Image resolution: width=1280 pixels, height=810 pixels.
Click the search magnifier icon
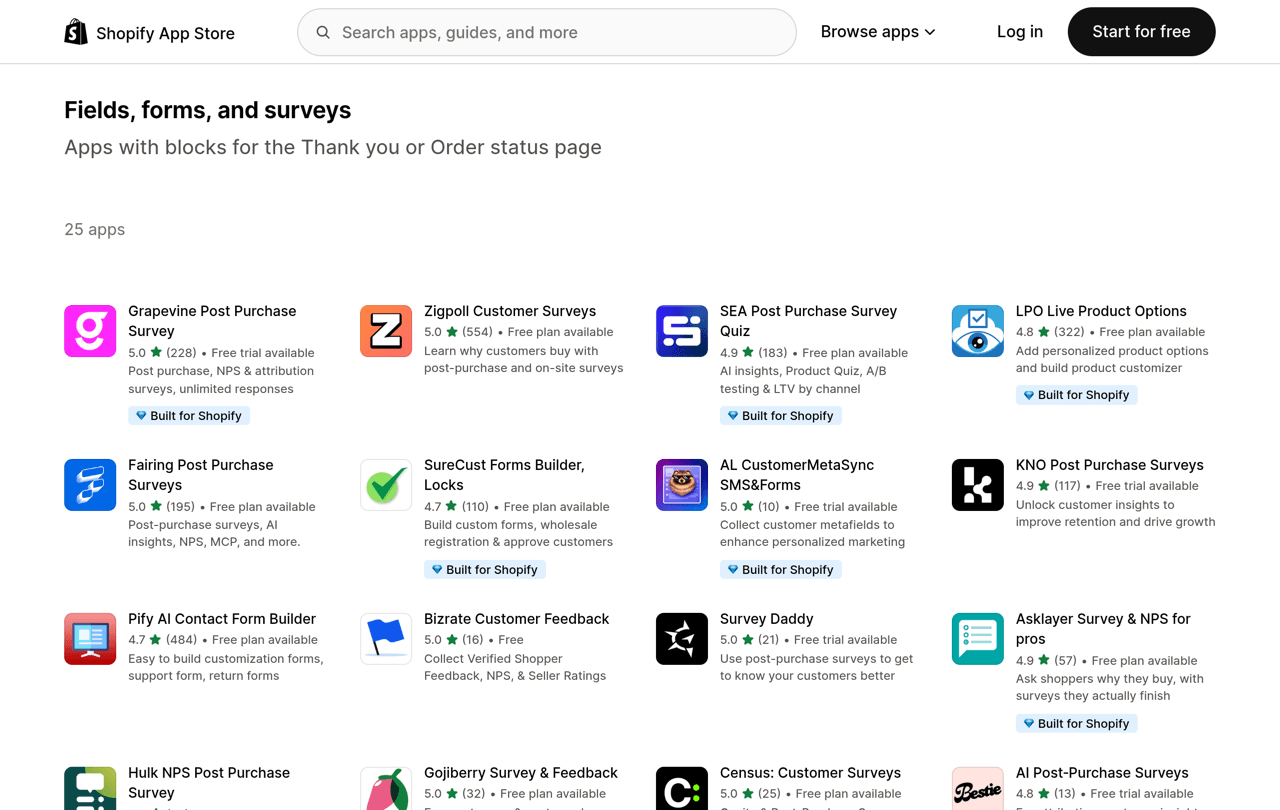coord(323,32)
